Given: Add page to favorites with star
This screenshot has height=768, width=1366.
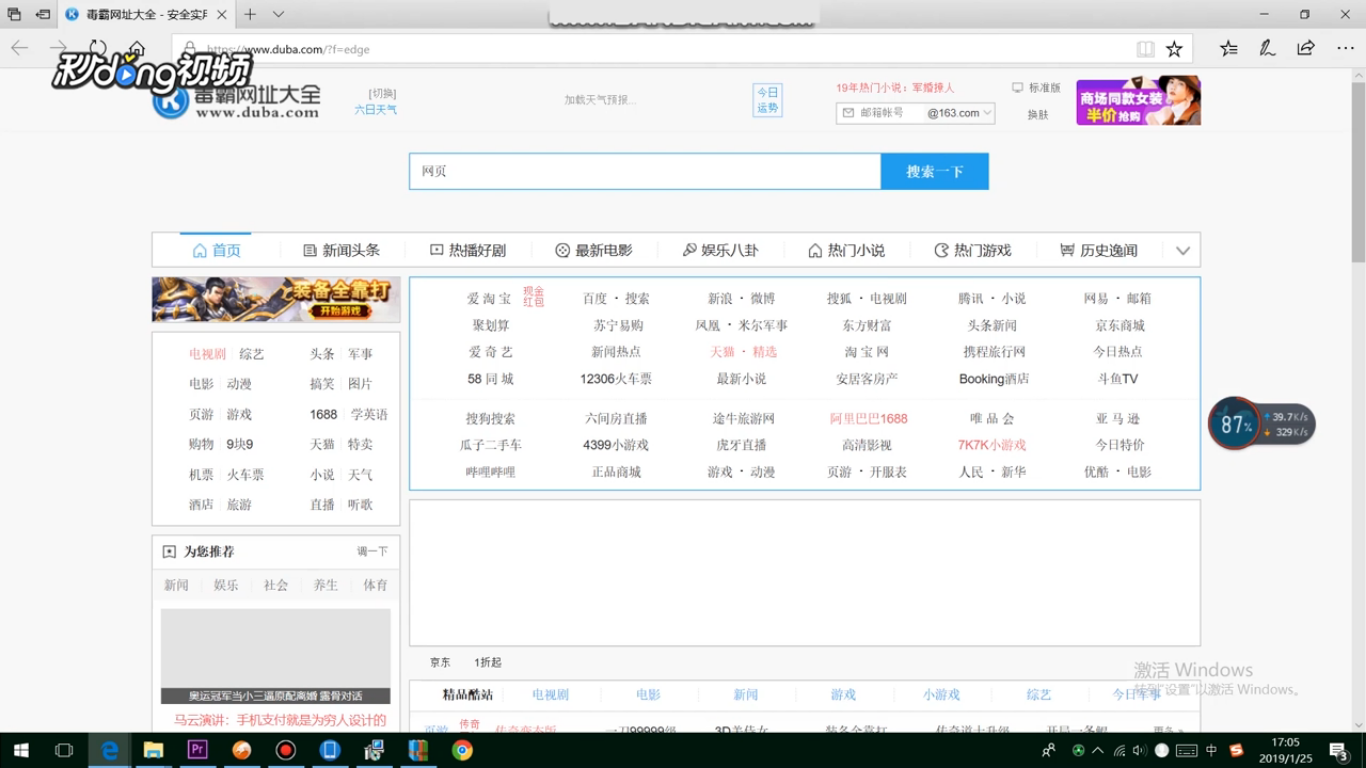Looking at the screenshot, I should point(1174,49).
